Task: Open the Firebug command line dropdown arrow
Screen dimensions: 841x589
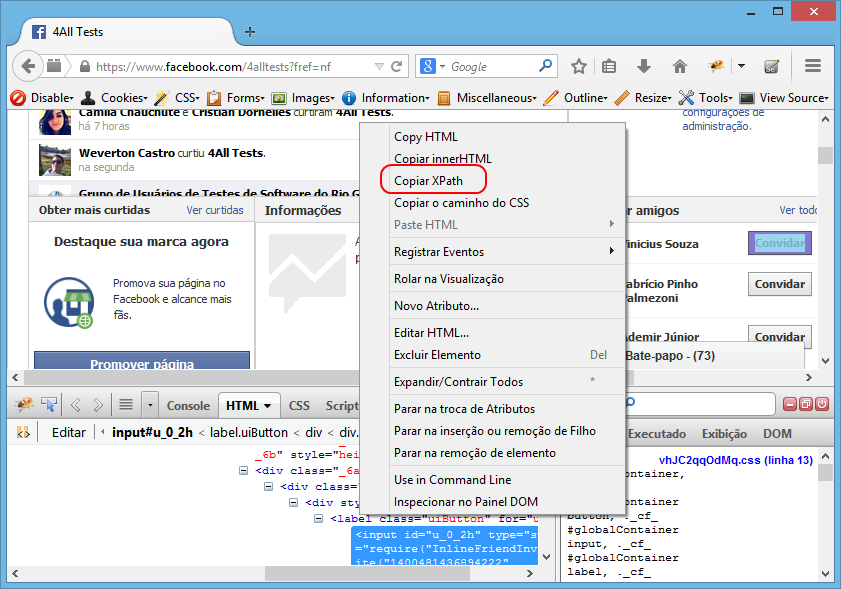Action: pyautogui.click(x=150, y=406)
